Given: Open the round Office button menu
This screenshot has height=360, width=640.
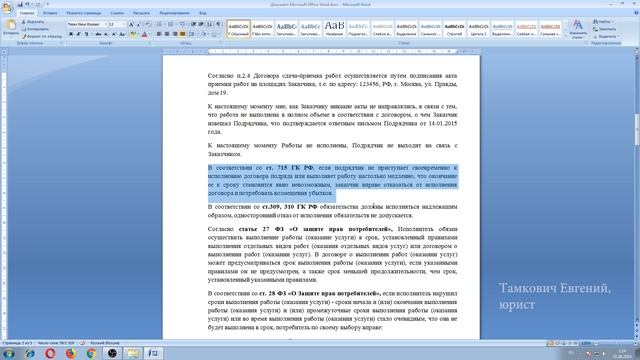Looking at the screenshot, I should [x=7, y=7].
